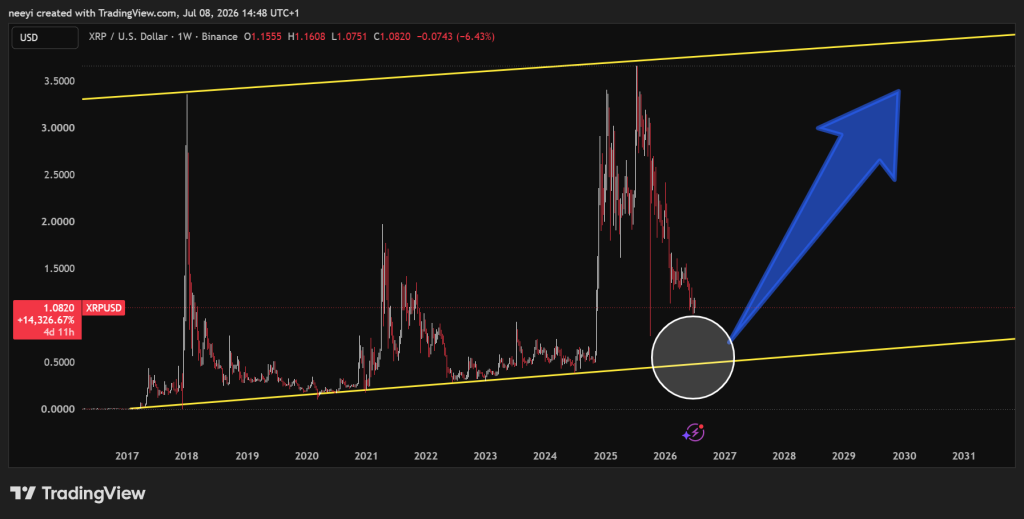Click the 2018 time axis label
The height and width of the screenshot is (519, 1024).
click(x=187, y=456)
